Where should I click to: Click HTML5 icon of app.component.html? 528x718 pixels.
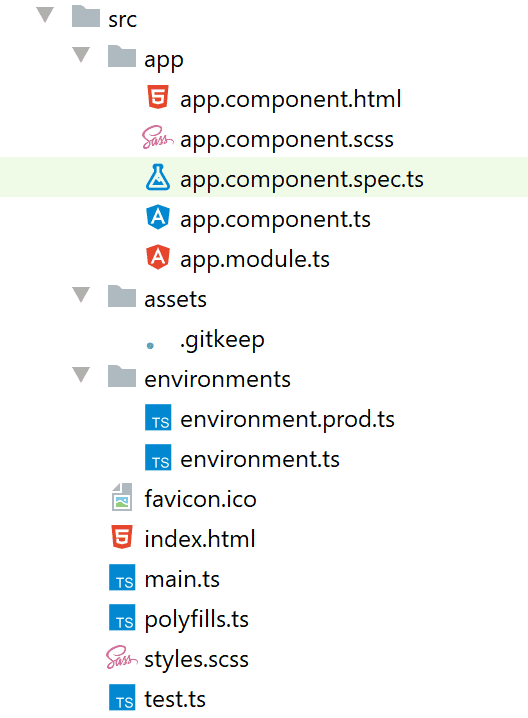tap(158, 97)
